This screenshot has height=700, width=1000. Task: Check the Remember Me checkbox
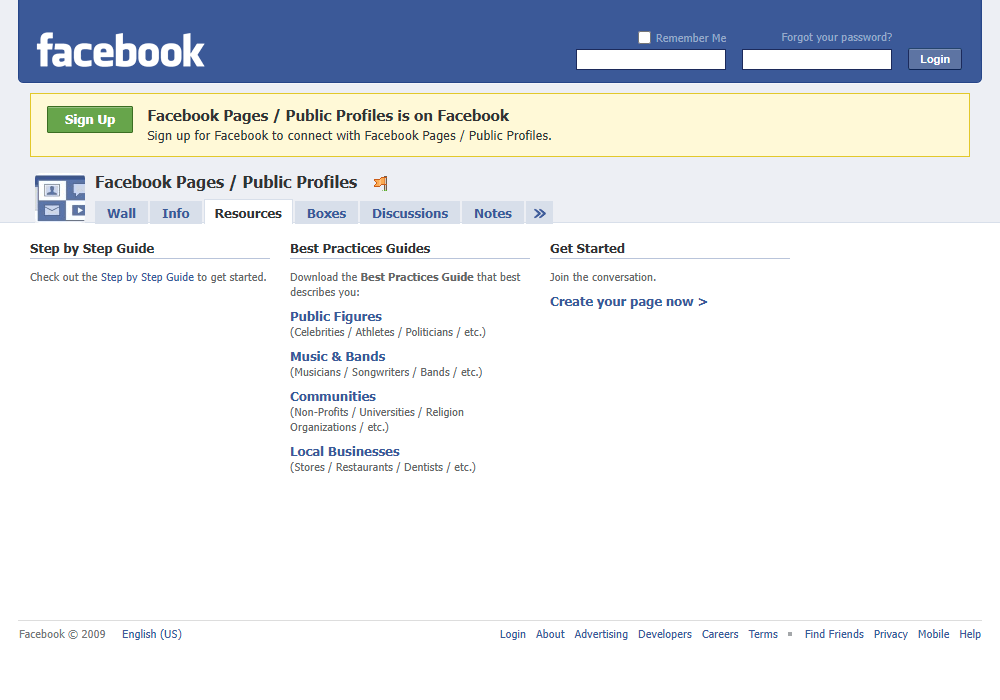click(645, 38)
